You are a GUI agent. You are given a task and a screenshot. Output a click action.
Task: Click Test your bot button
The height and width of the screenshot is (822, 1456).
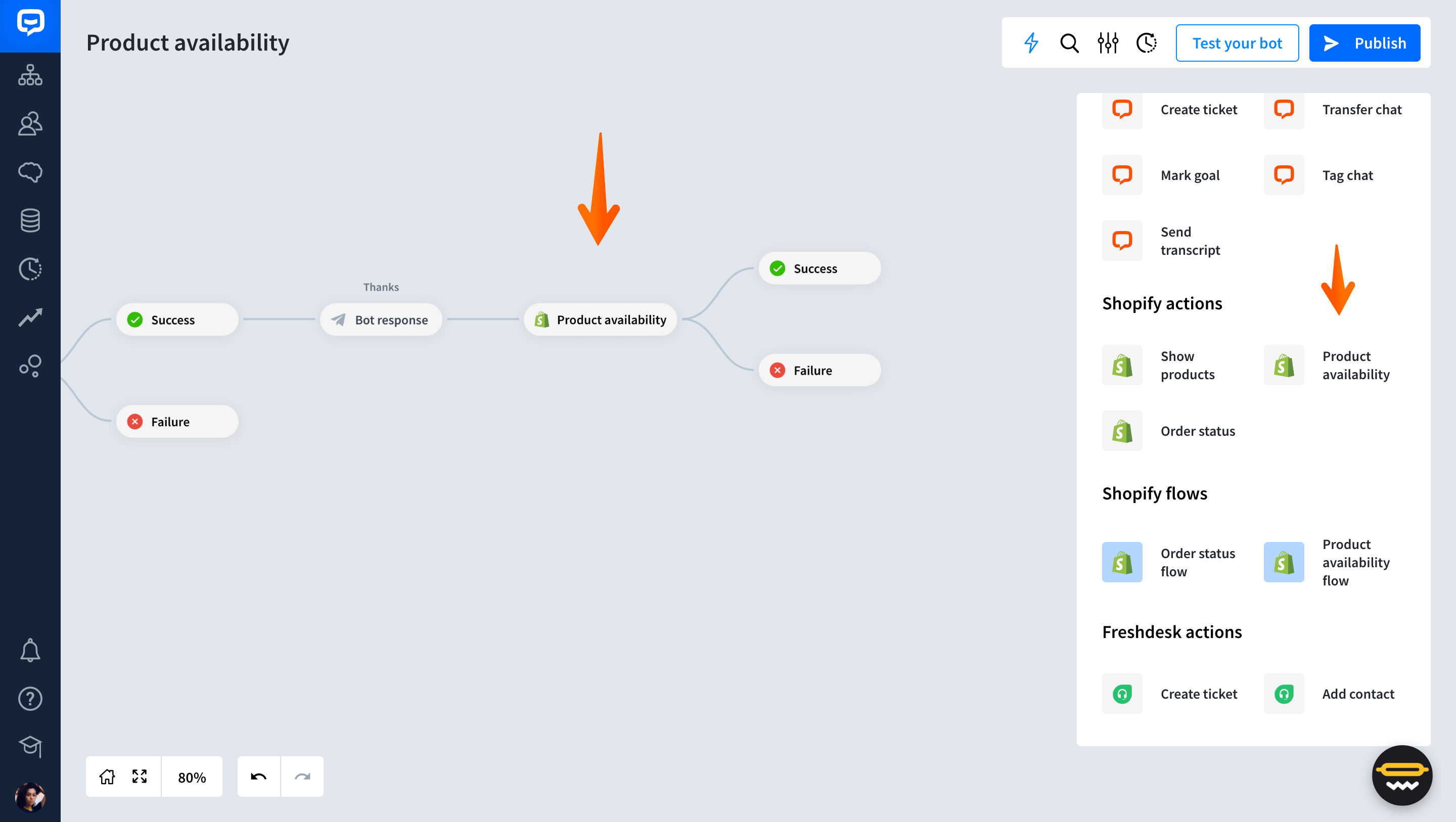click(1237, 43)
